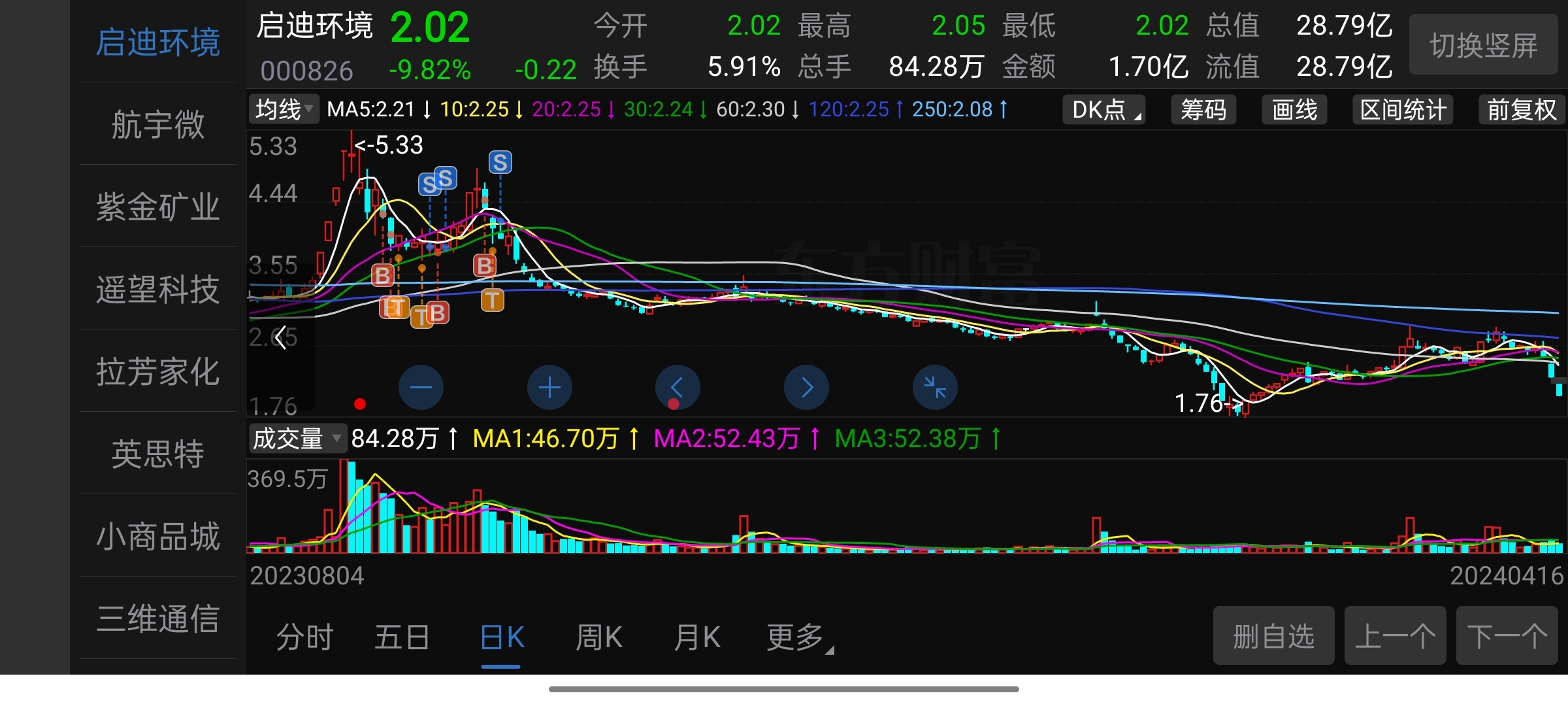Switch to the 分时 tab
1568x706 pixels.
(304, 637)
